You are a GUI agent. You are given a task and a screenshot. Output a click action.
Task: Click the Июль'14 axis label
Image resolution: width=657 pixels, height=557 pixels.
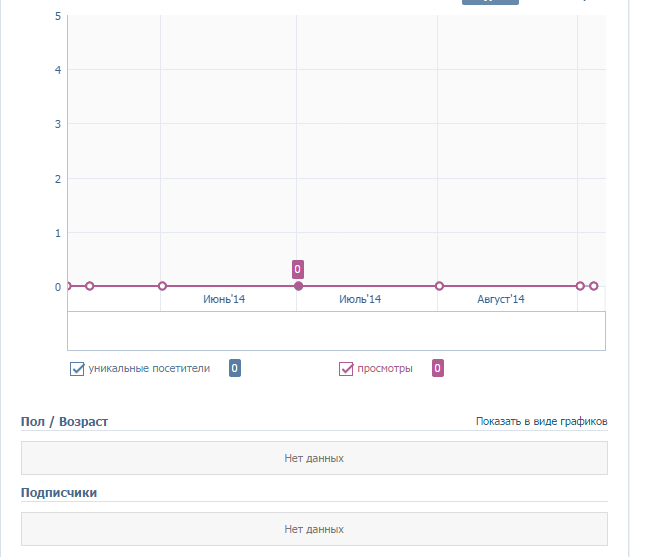pyautogui.click(x=360, y=299)
